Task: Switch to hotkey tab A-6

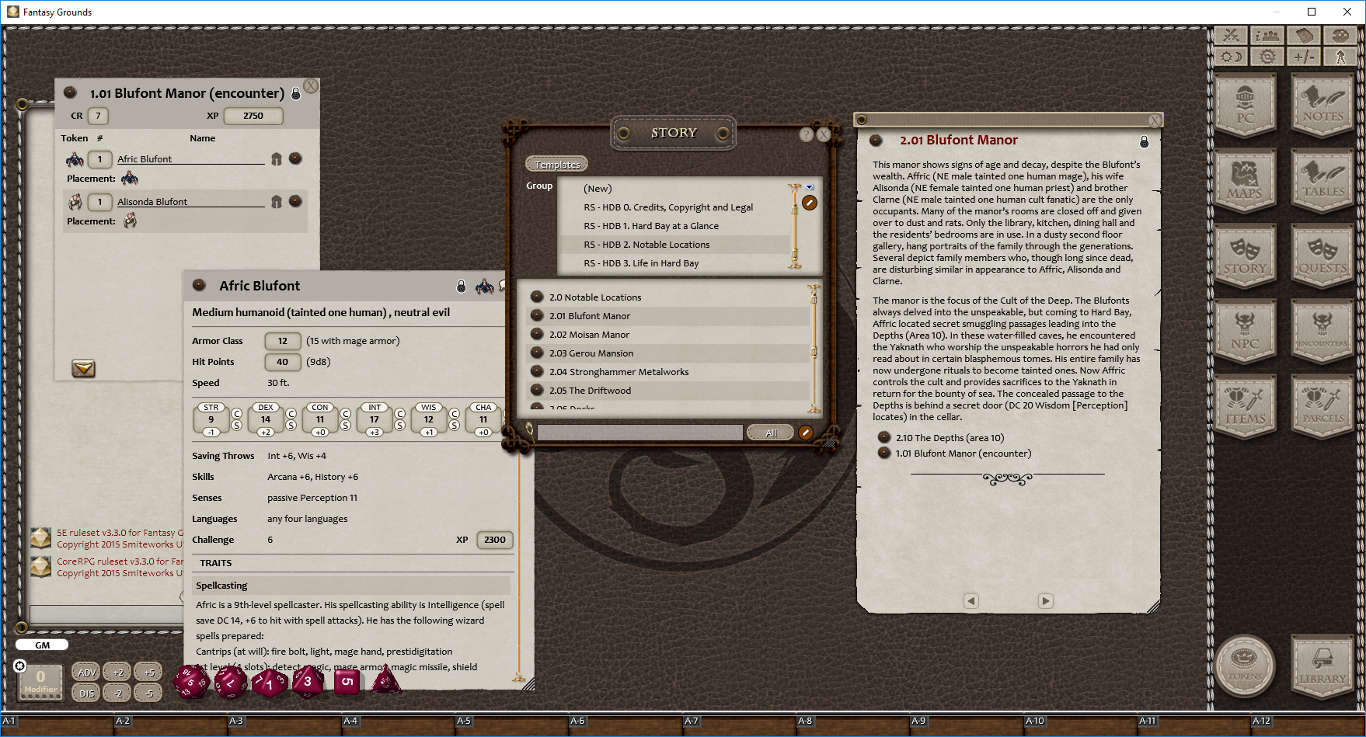Action: (576, 719)
